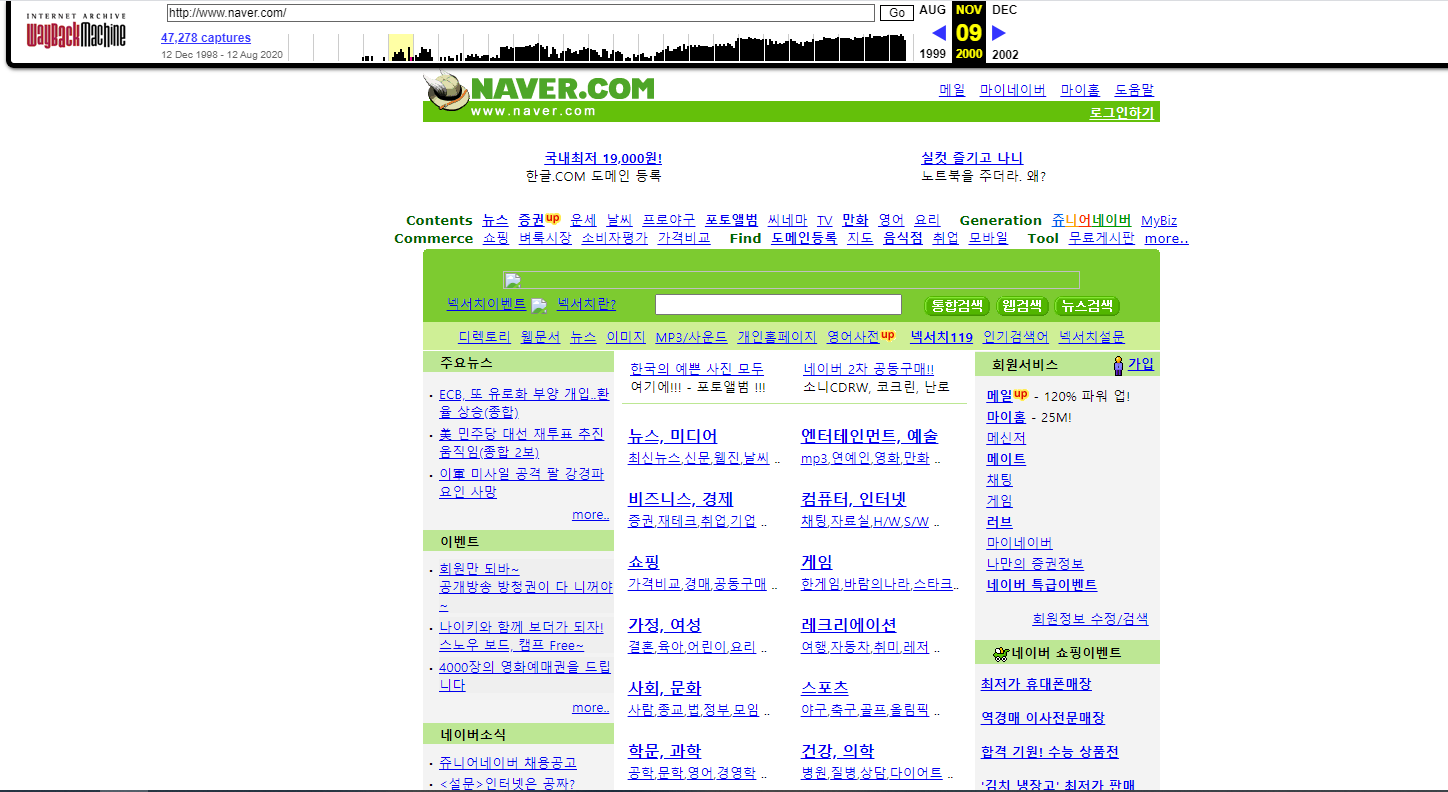Open the 도움말 help link
This screenshot has width=1448, height=792.
[x=1134, y=90]
